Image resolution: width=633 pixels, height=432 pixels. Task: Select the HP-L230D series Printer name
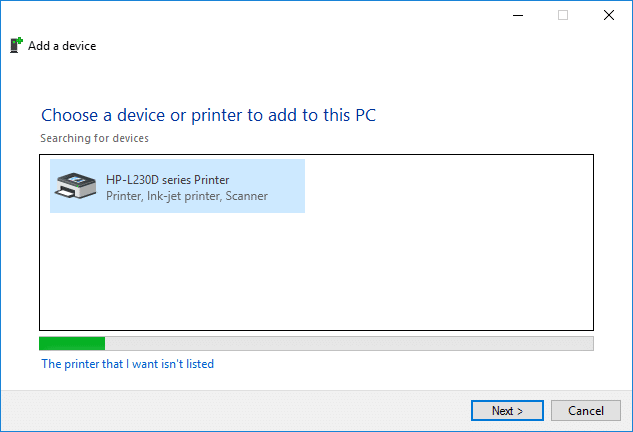click(167, 179)
